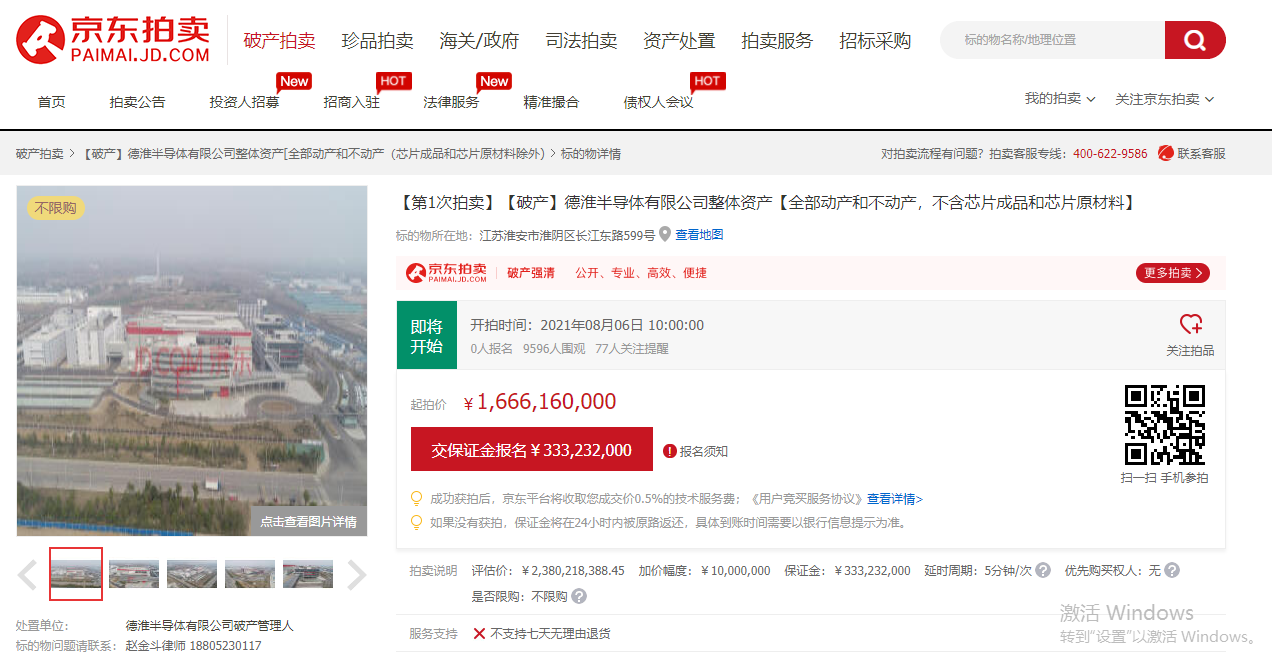This screenshot has width=1272, height=655.
Task: Click the contact 赵金斗律师 18805230117
Action: [x=193, y=645]
